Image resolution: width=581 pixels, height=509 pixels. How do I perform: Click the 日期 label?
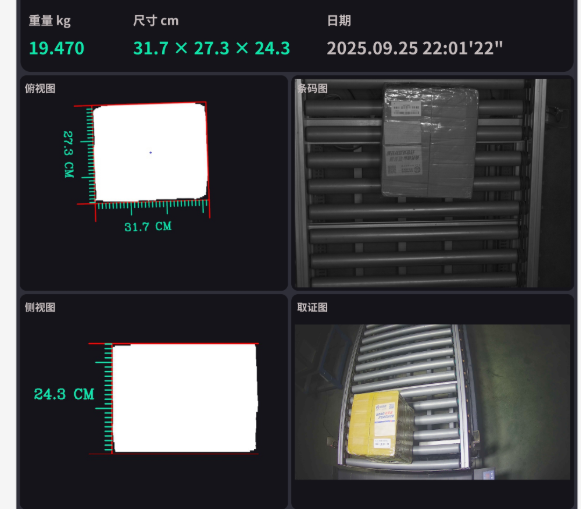tap(339, 21)
